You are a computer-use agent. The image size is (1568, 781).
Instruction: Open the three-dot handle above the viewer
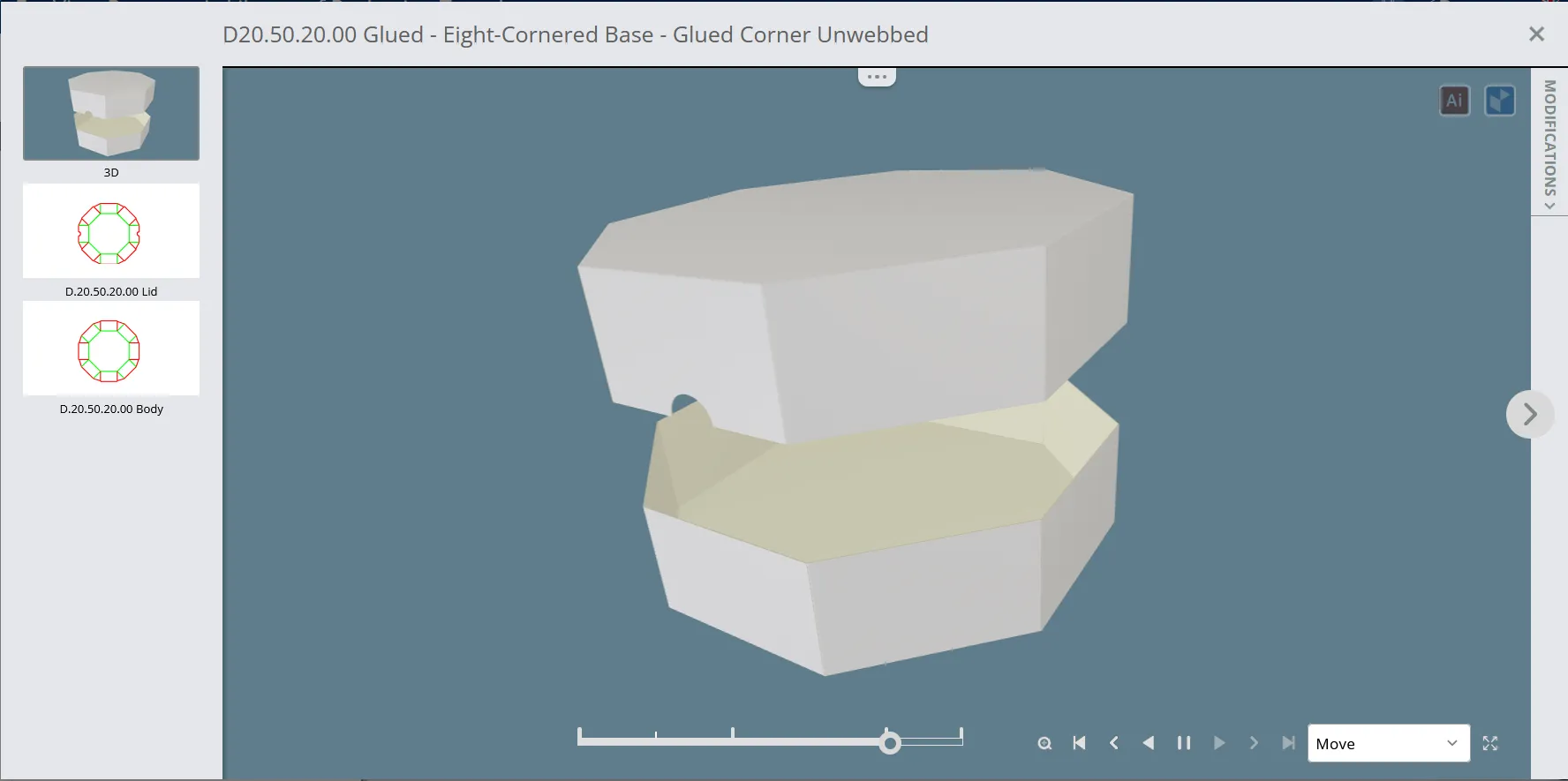(877, 77)
